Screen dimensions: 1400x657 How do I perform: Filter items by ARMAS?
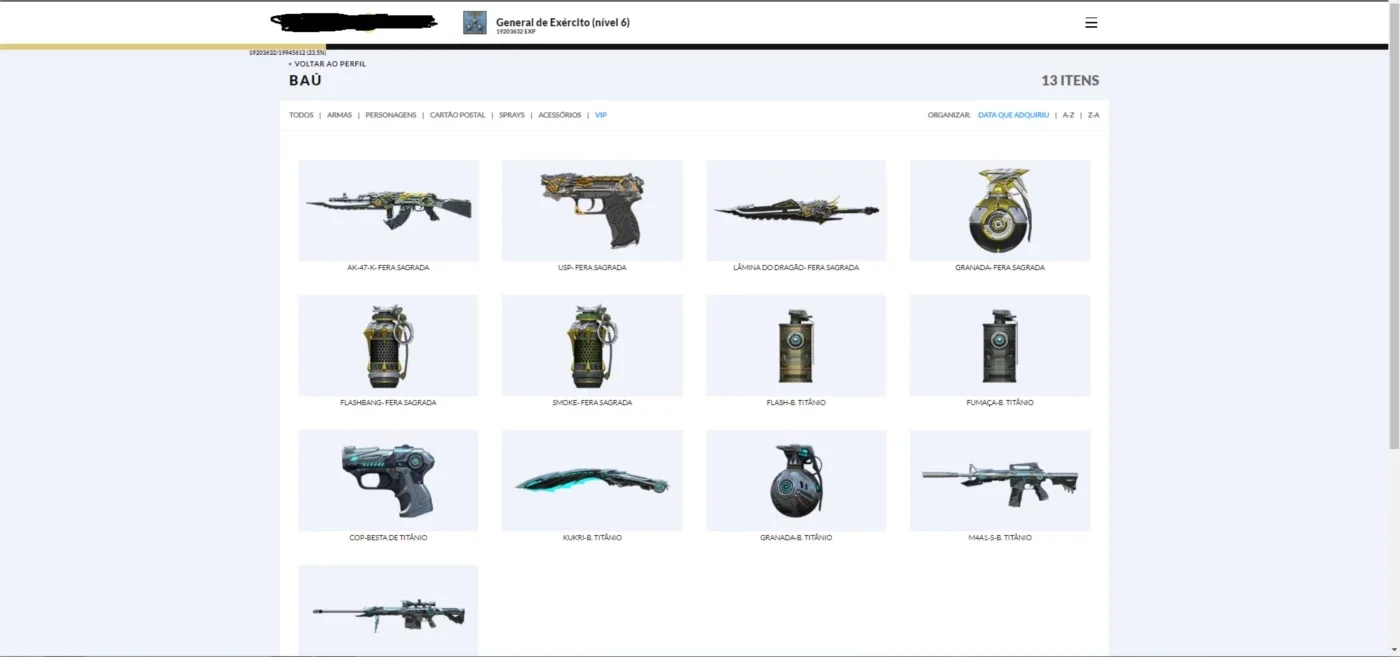(x=339, y=115)
